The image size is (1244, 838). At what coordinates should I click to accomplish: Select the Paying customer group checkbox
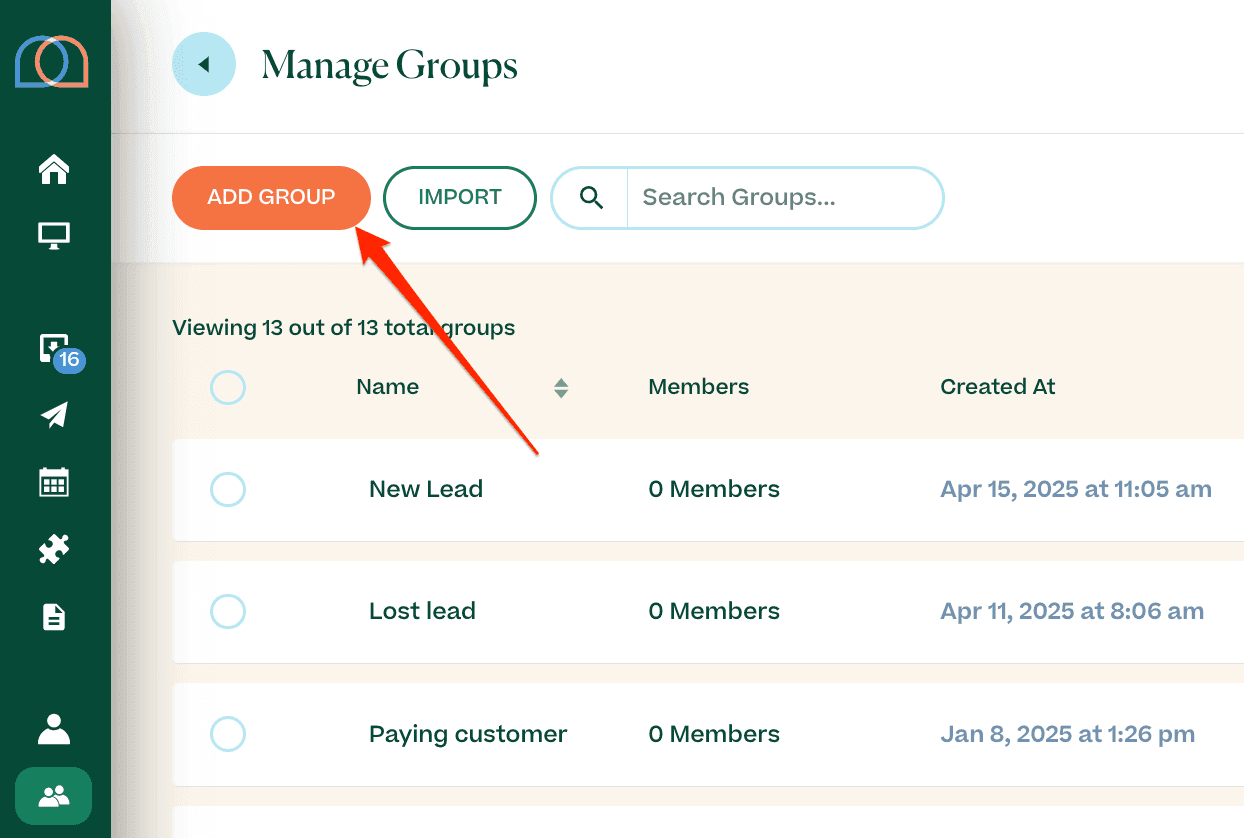click(228, 735)
